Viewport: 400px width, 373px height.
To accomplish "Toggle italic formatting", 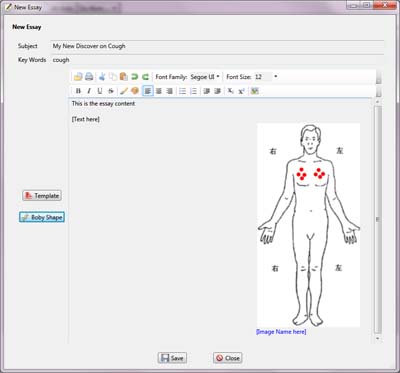I will click(x=89, y=91).
